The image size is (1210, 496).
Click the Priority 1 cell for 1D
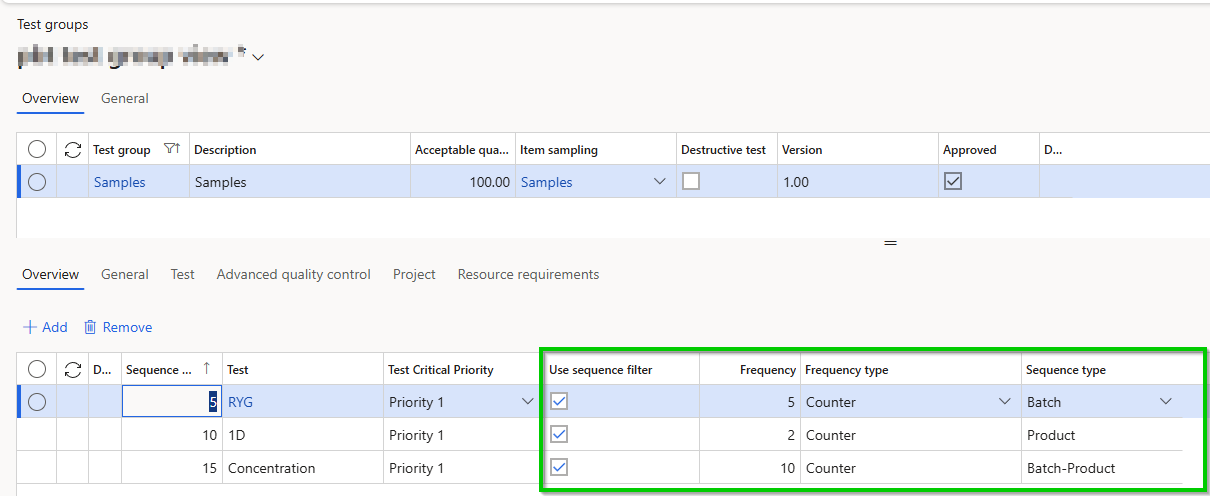pyautogui.click(x=463, y=435)
